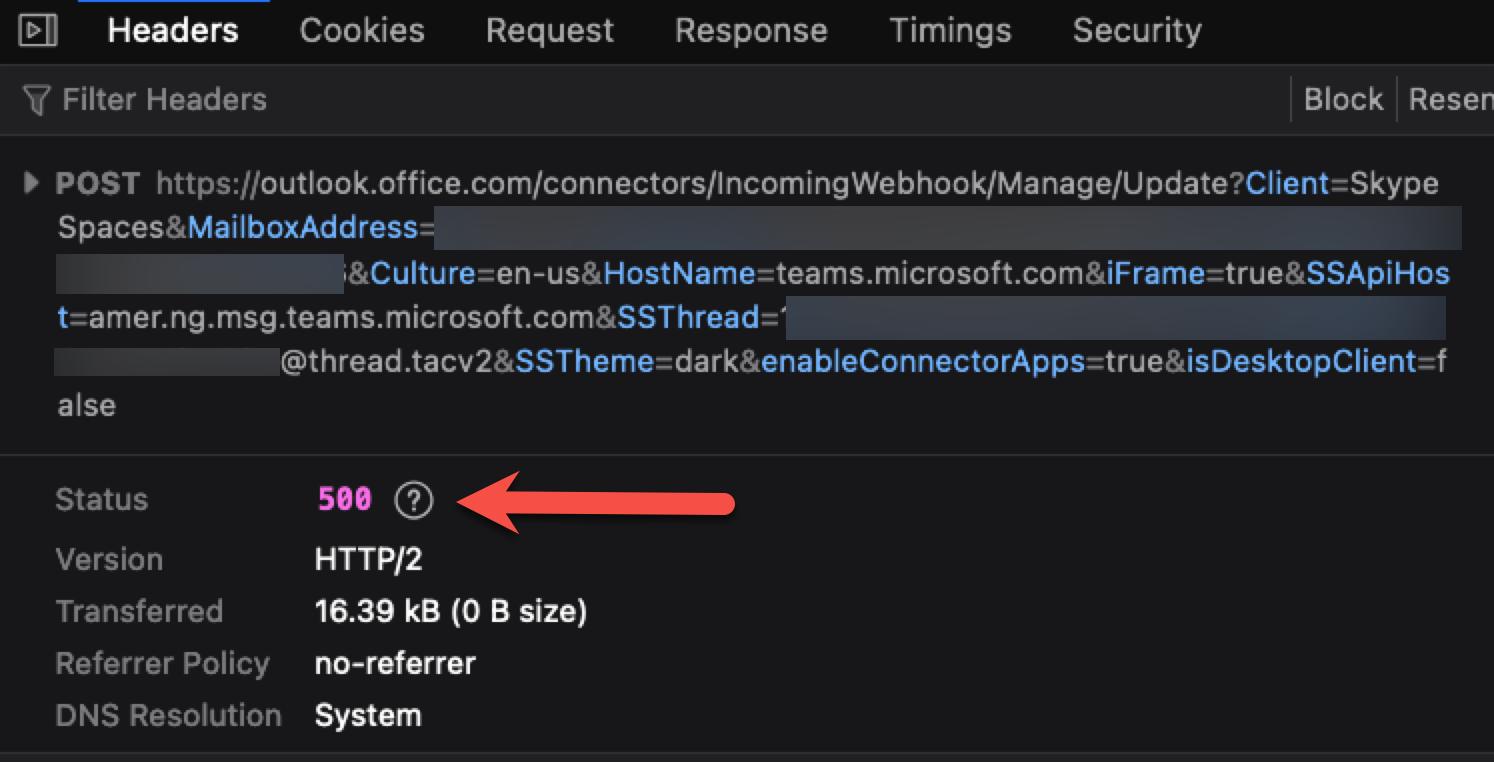Click the MailboxAddress query parameter
Viewport: 1494px width, 762px height.
(x=302, y=228)
